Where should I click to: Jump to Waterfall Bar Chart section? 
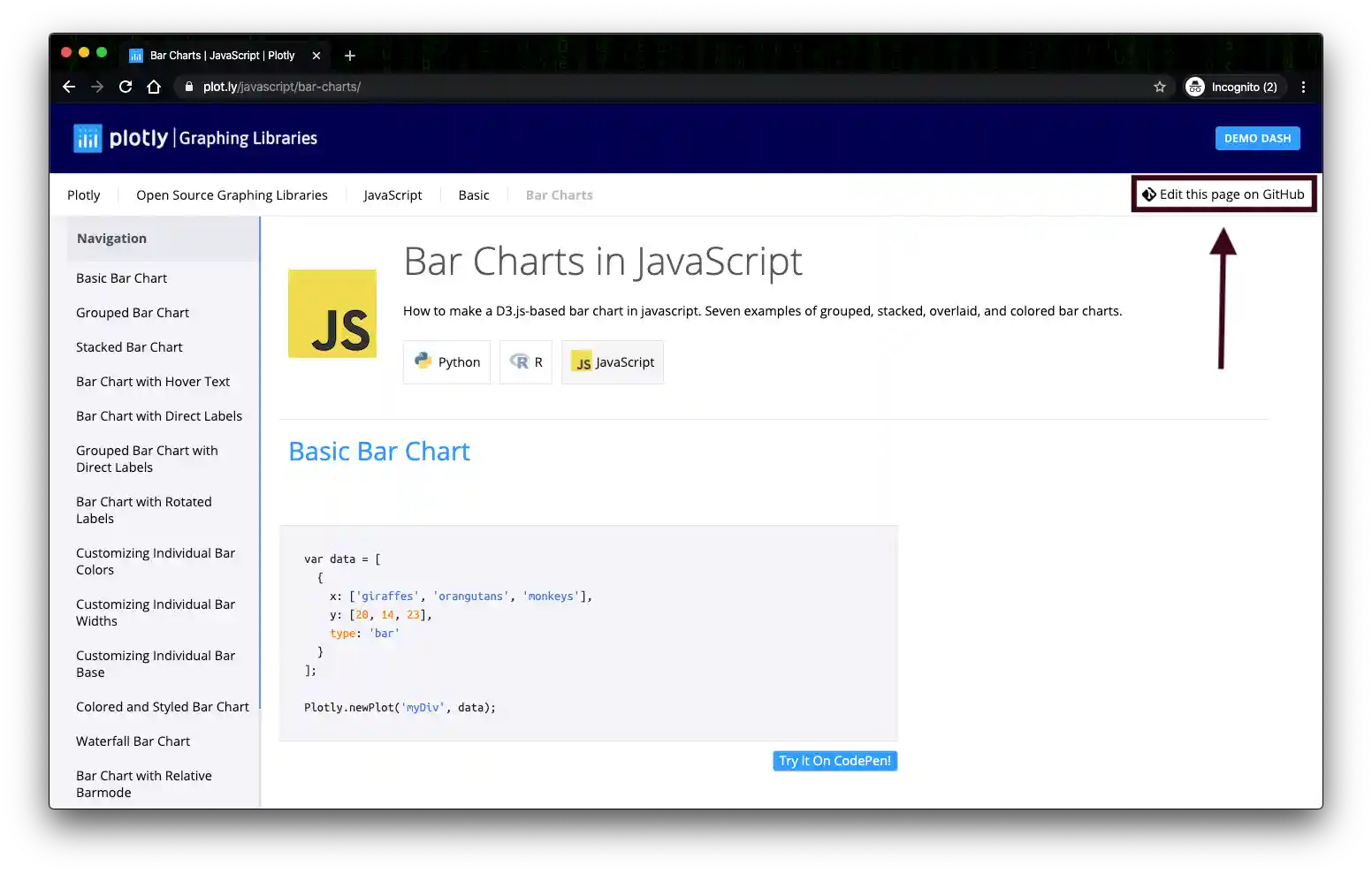[133, 741]
